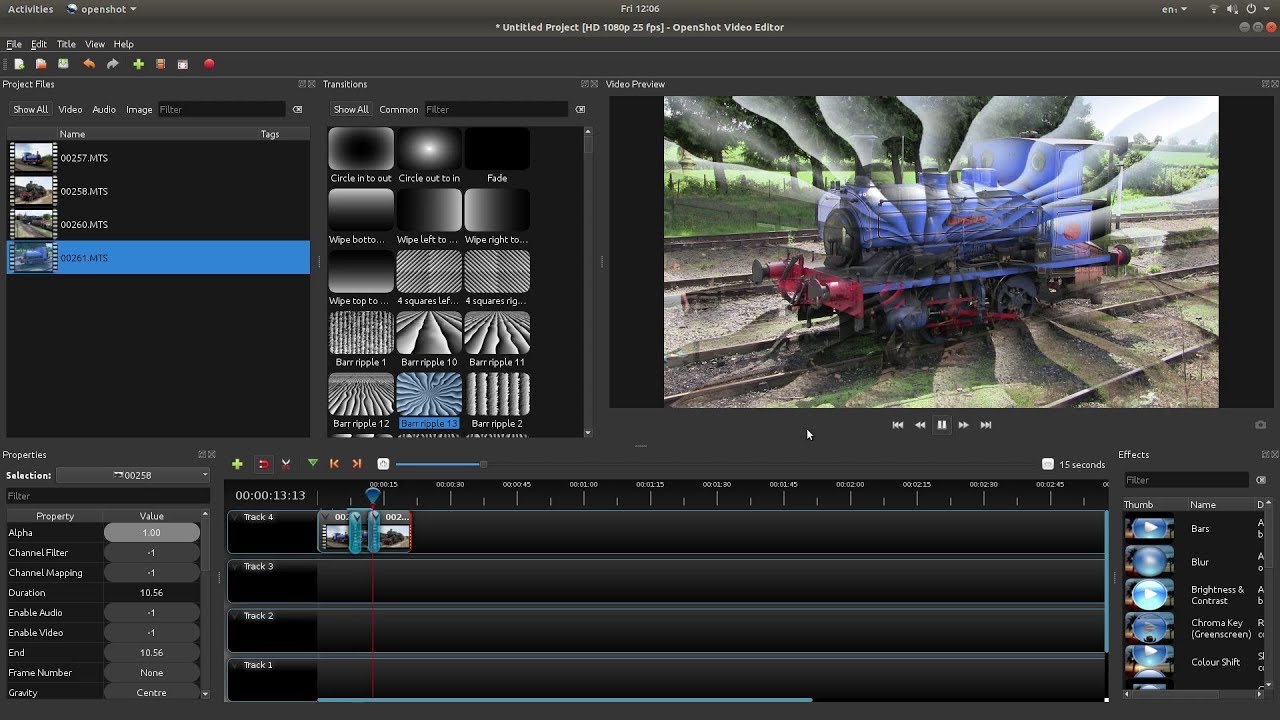Image resolution: width=1280 pixels, height=720 pixels.
Task: Click the Undo arrow in main toolbar
Action: point(89,64)
